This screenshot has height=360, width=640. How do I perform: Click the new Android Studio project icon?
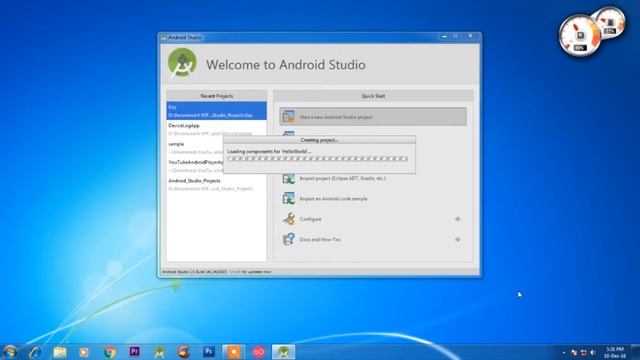pos(289,117)
